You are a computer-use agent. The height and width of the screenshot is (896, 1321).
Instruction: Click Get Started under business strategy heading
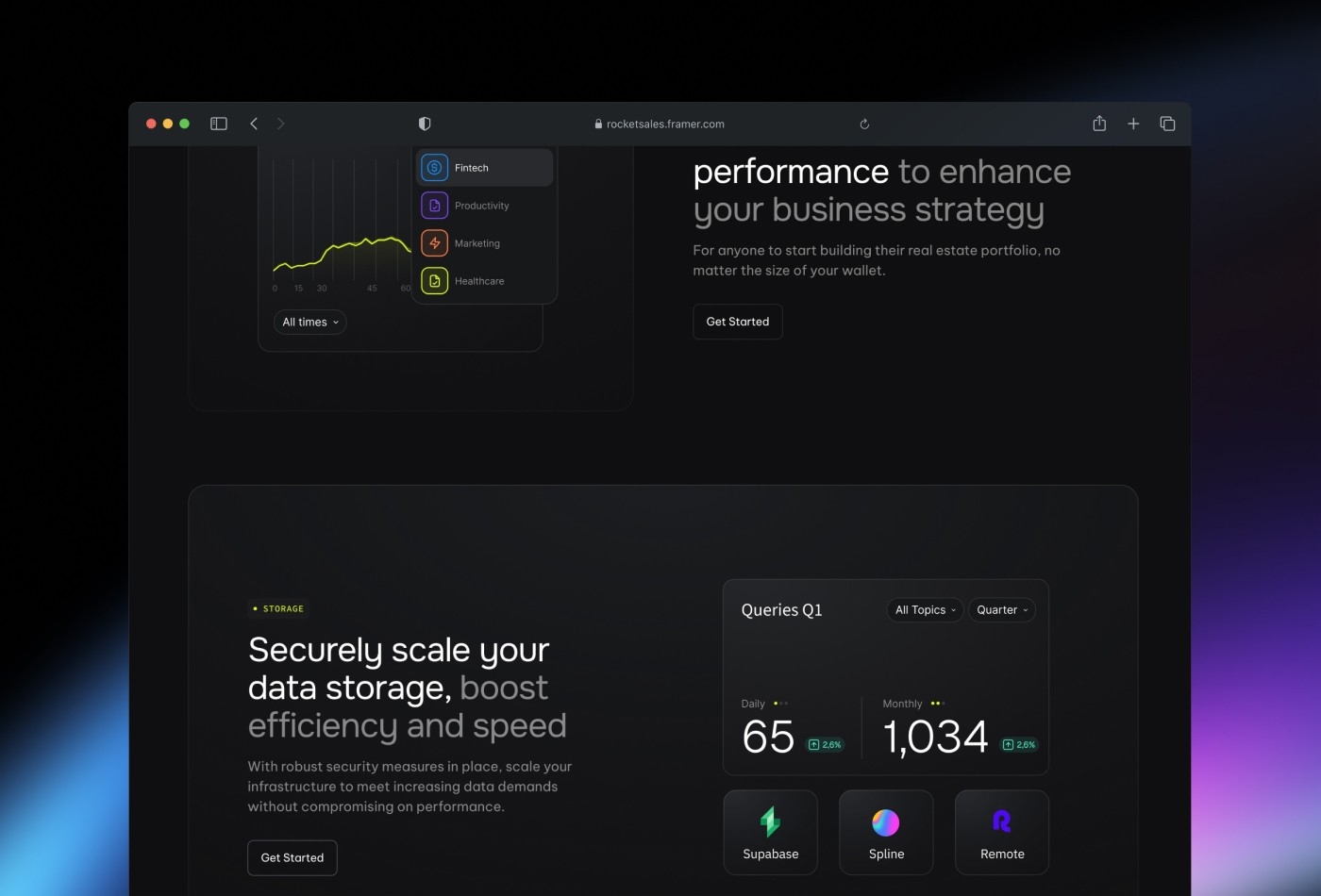[738, 322]
